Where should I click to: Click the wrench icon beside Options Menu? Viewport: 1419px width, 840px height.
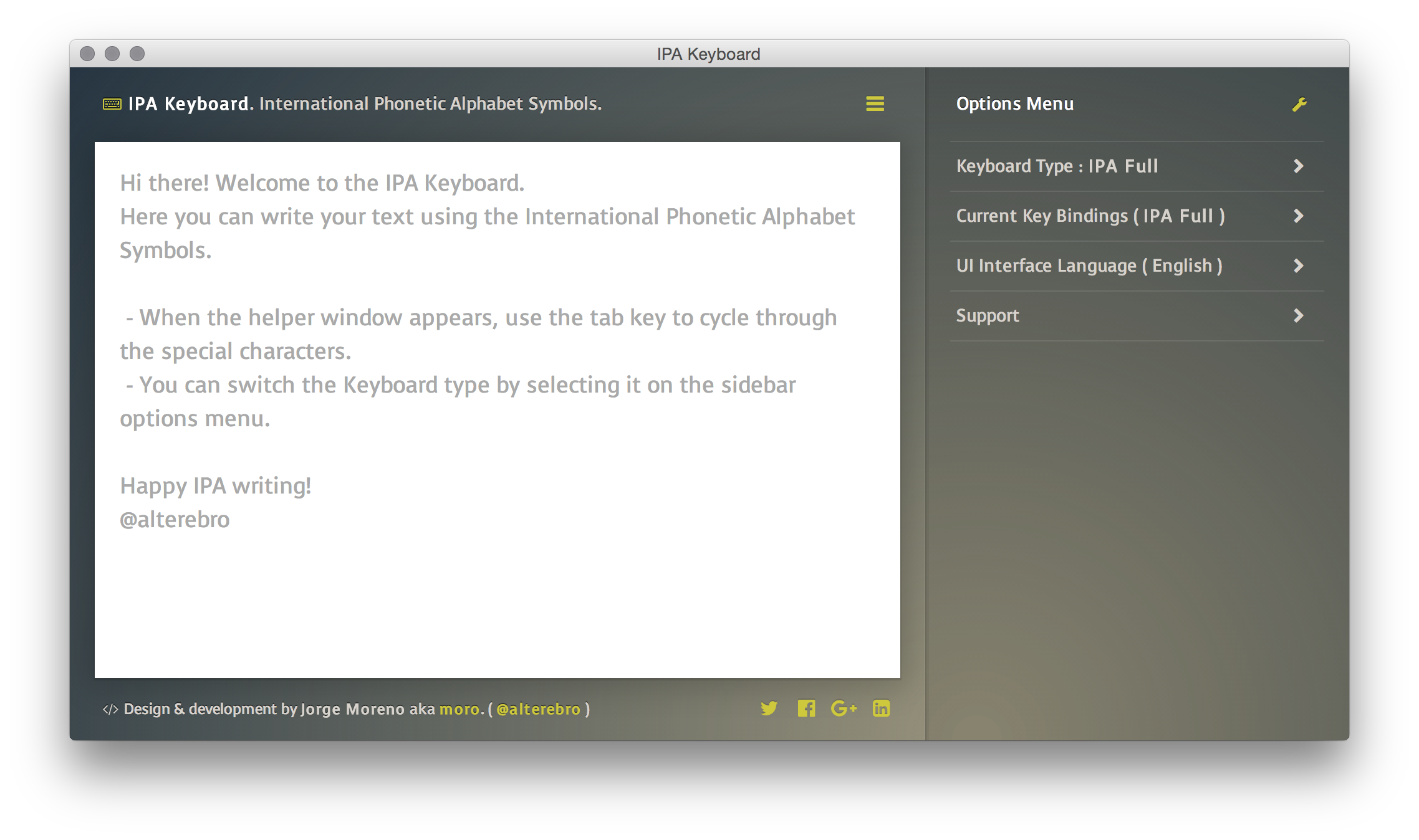click(x=1299, y=105)
